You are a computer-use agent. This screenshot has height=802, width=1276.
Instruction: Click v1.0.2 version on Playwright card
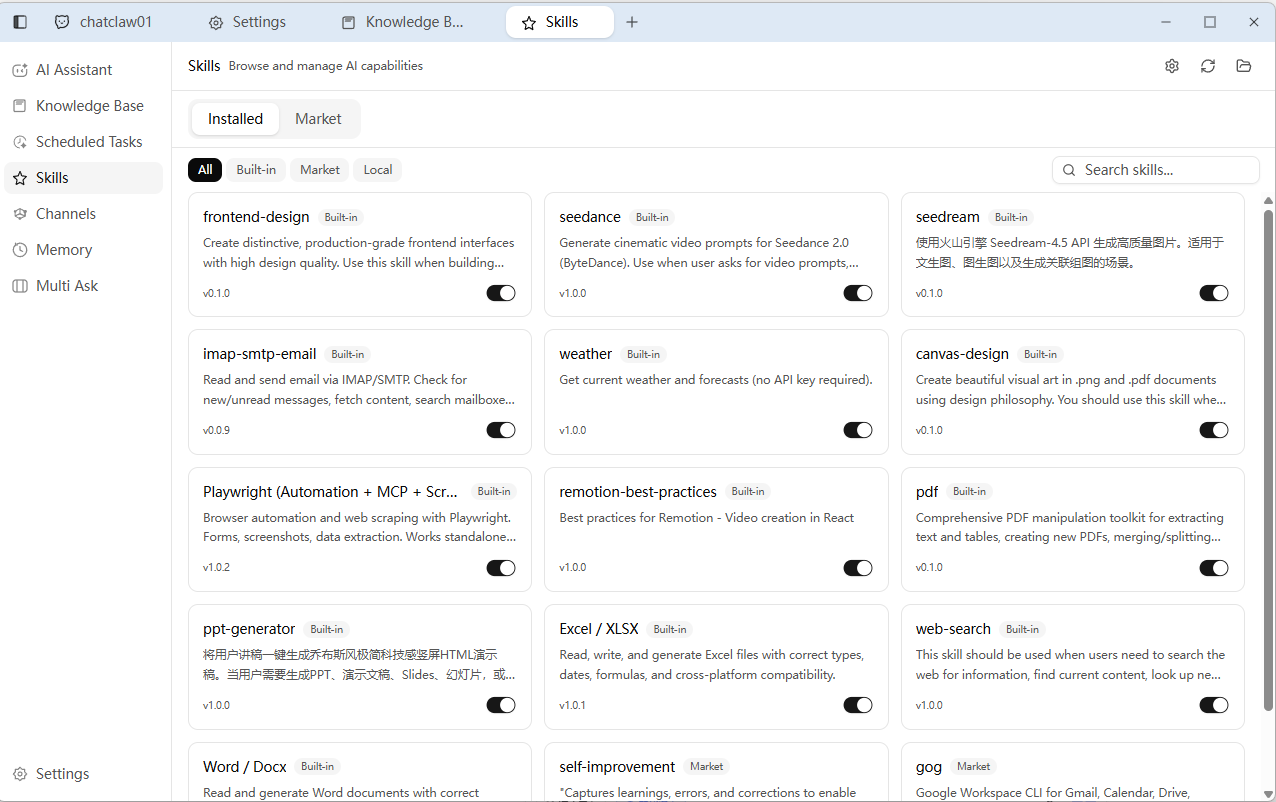216,568
